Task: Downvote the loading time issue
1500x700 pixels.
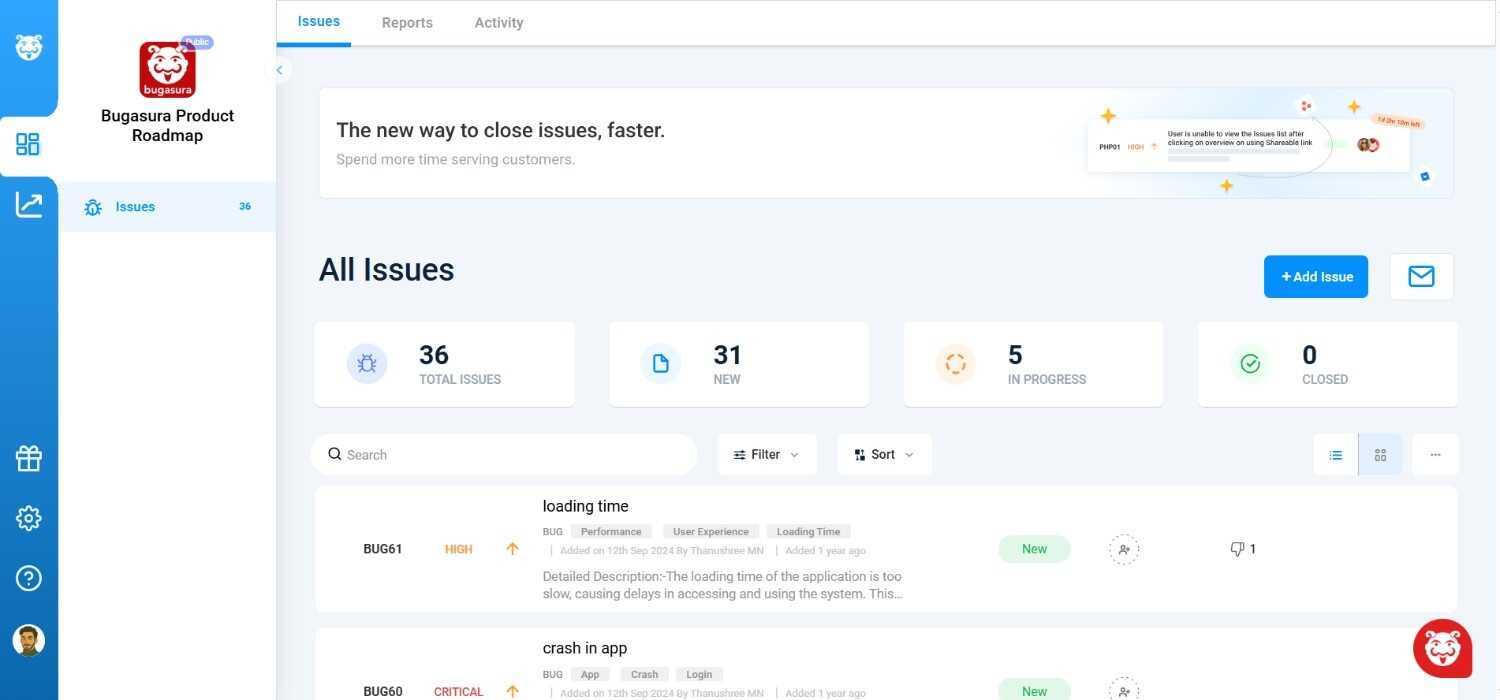Action: [x=1237, y=549]
